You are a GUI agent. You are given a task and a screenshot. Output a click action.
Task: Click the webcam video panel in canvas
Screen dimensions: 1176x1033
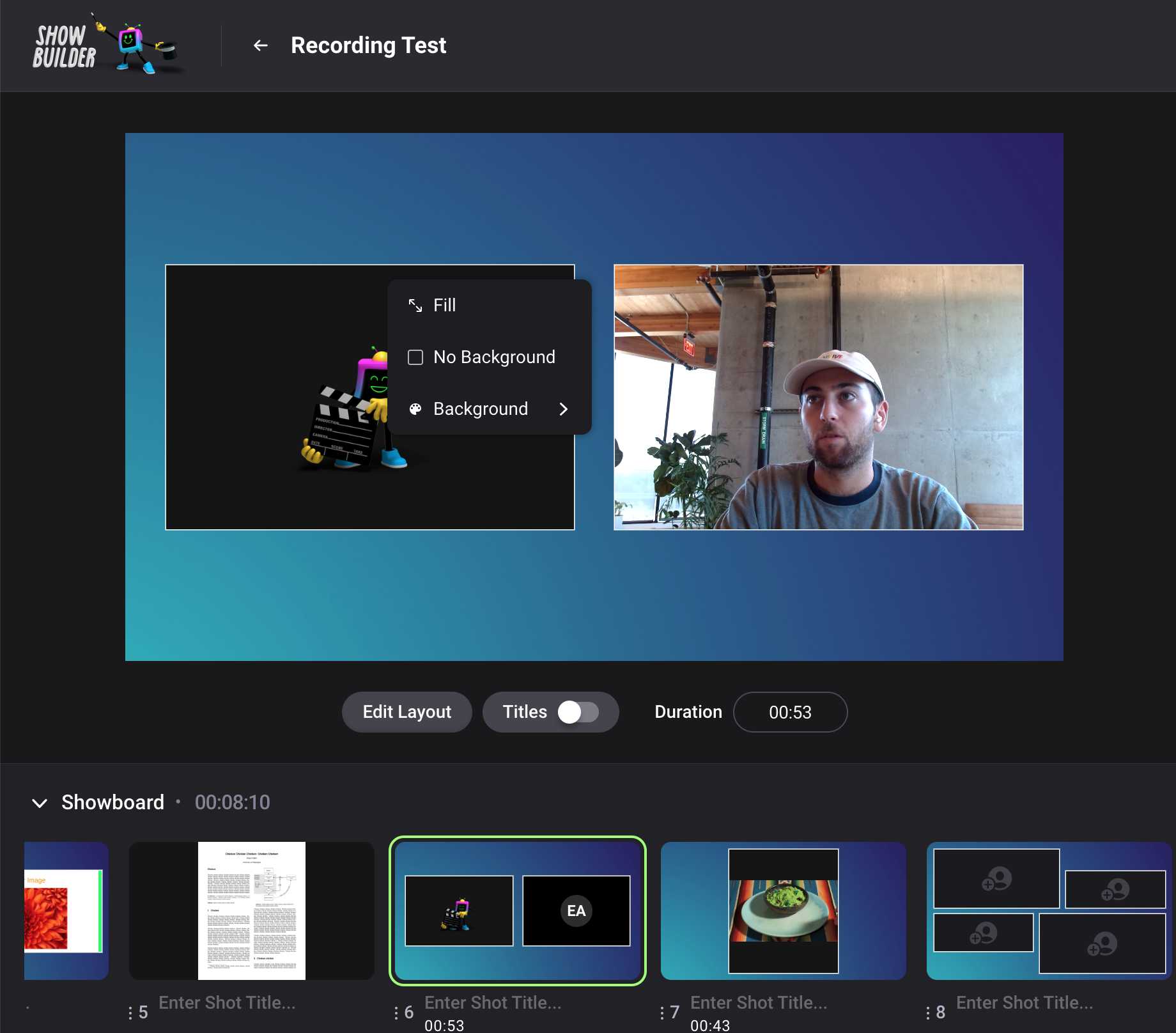(819, 397)
